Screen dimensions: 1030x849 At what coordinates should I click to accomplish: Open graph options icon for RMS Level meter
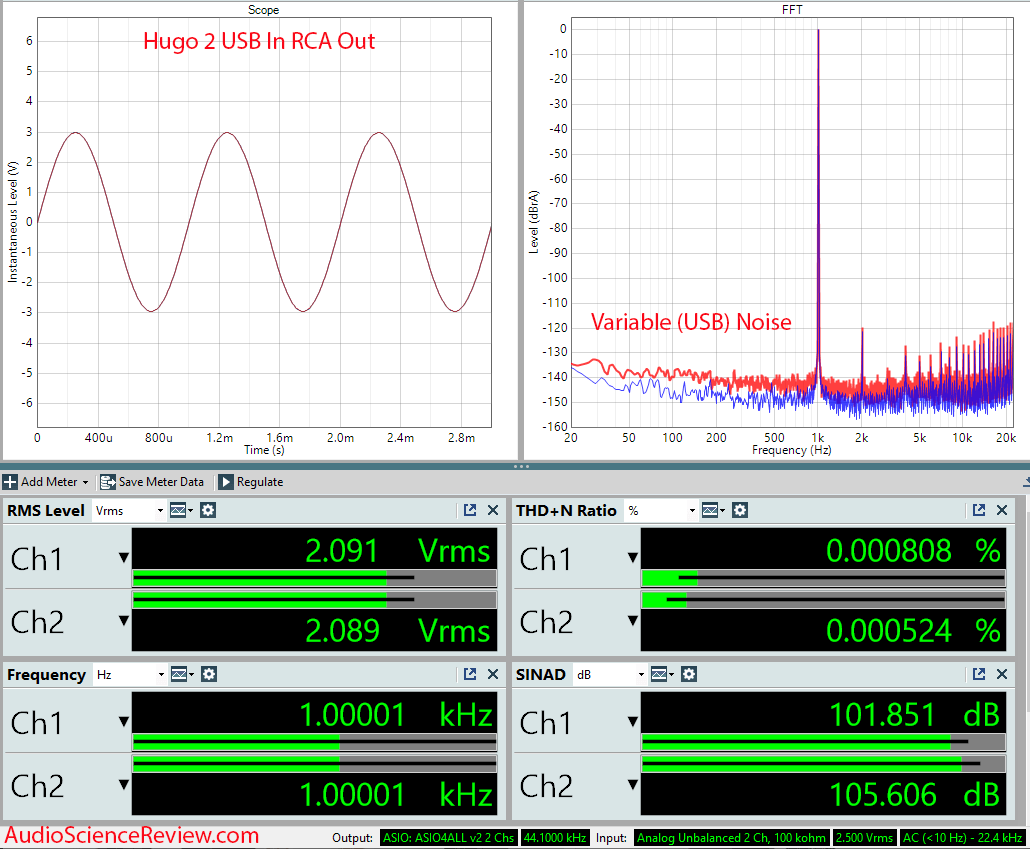click(x=181, y=511)
